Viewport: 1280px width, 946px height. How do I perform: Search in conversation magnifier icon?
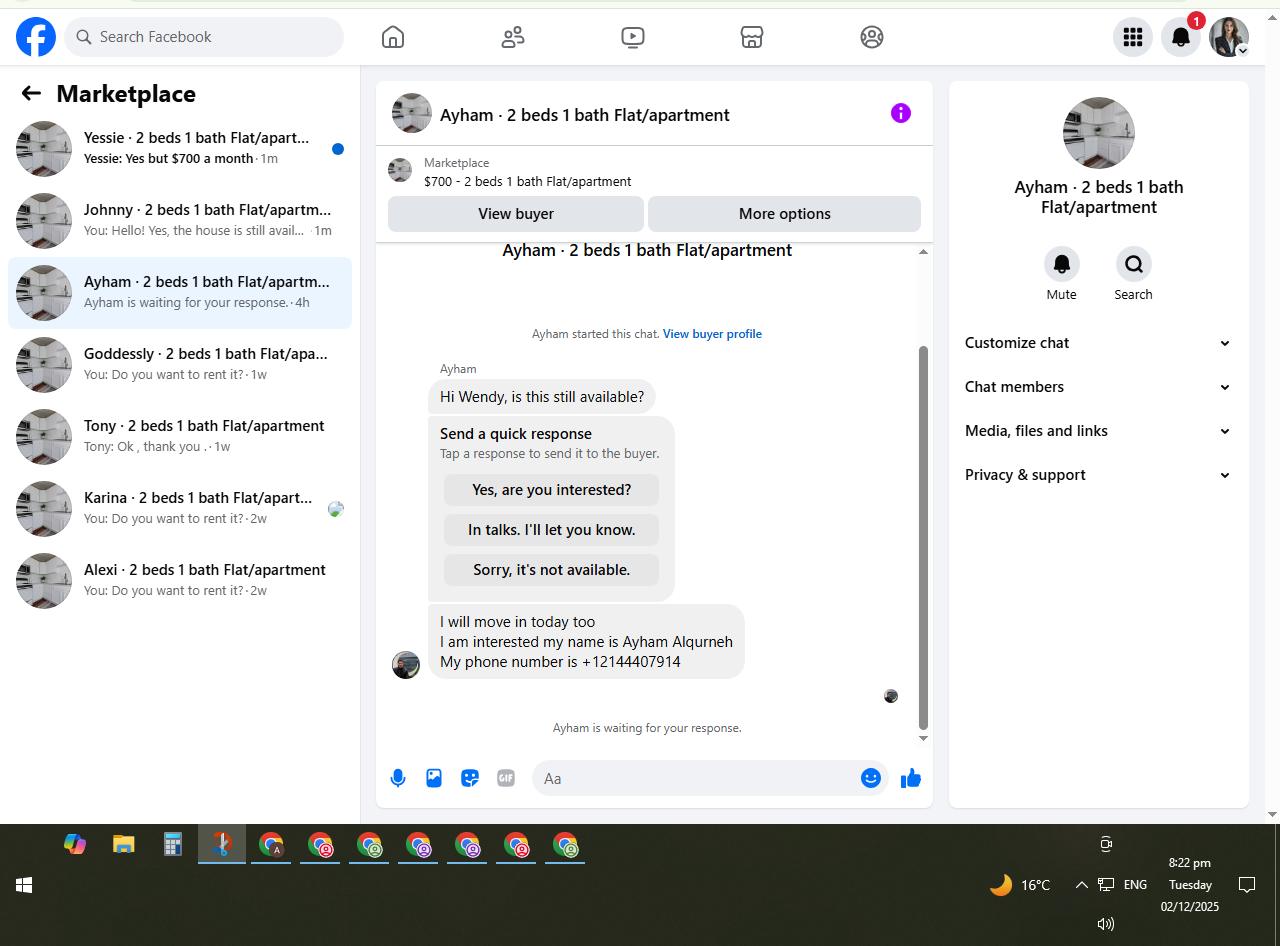coord(1134,264)
